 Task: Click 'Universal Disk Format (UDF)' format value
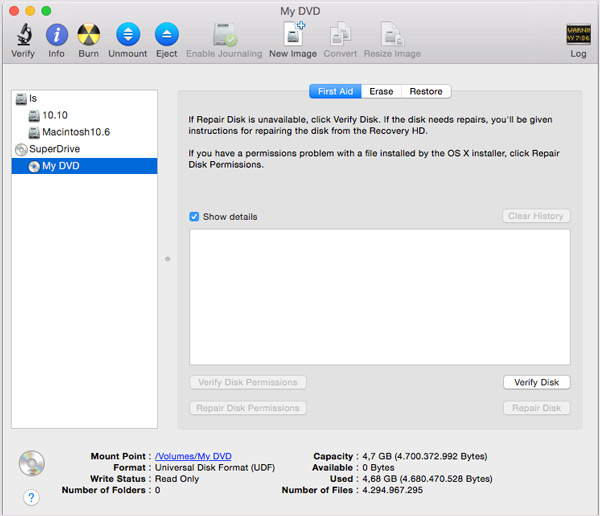[x=215, y=468]
